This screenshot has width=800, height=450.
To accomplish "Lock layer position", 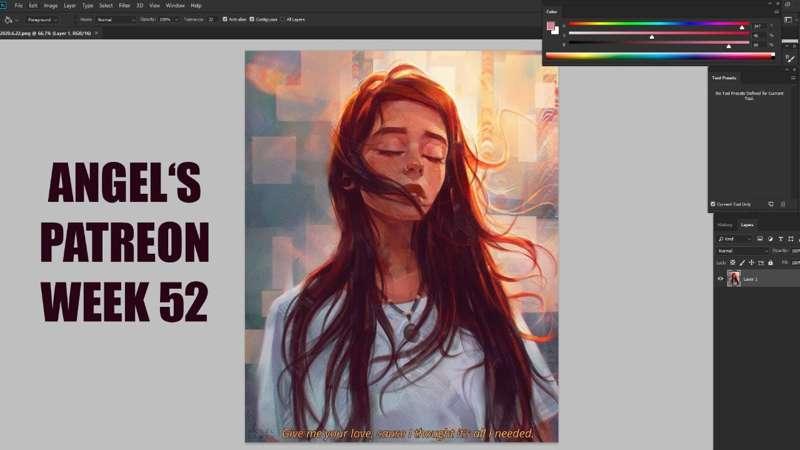I will tap(752, 263).
